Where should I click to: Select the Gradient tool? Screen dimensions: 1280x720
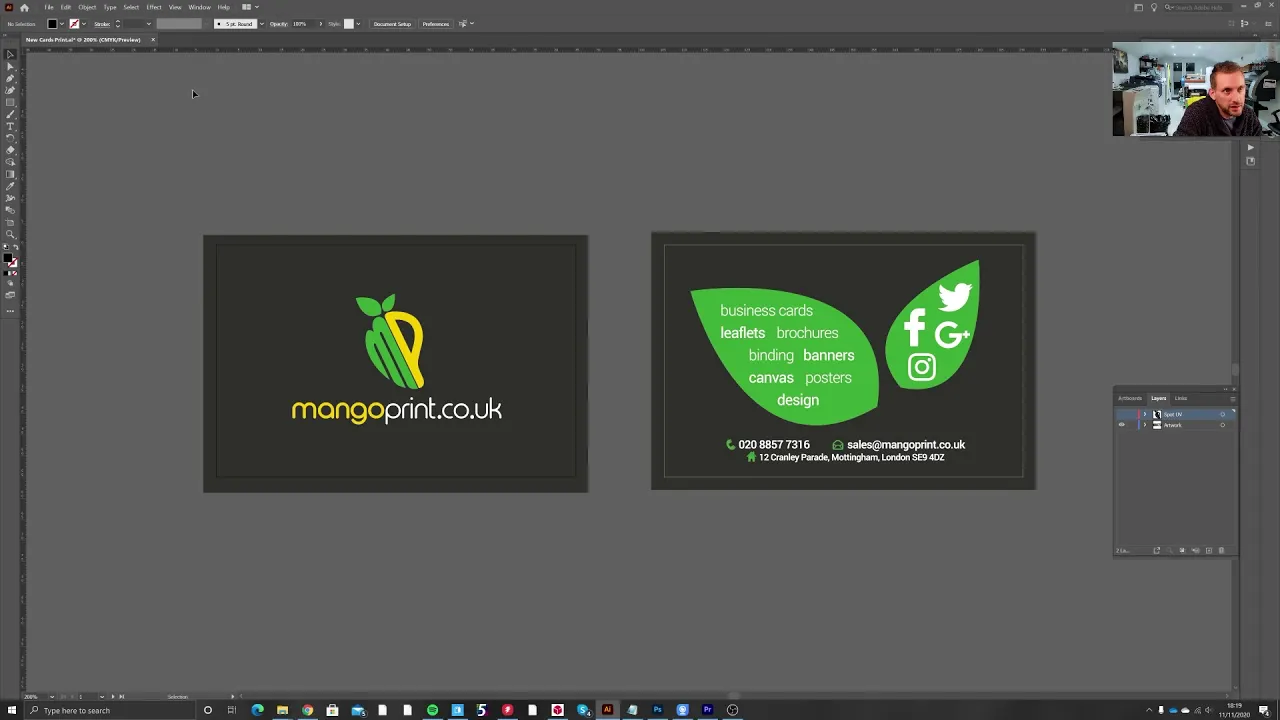coord(10,174)
